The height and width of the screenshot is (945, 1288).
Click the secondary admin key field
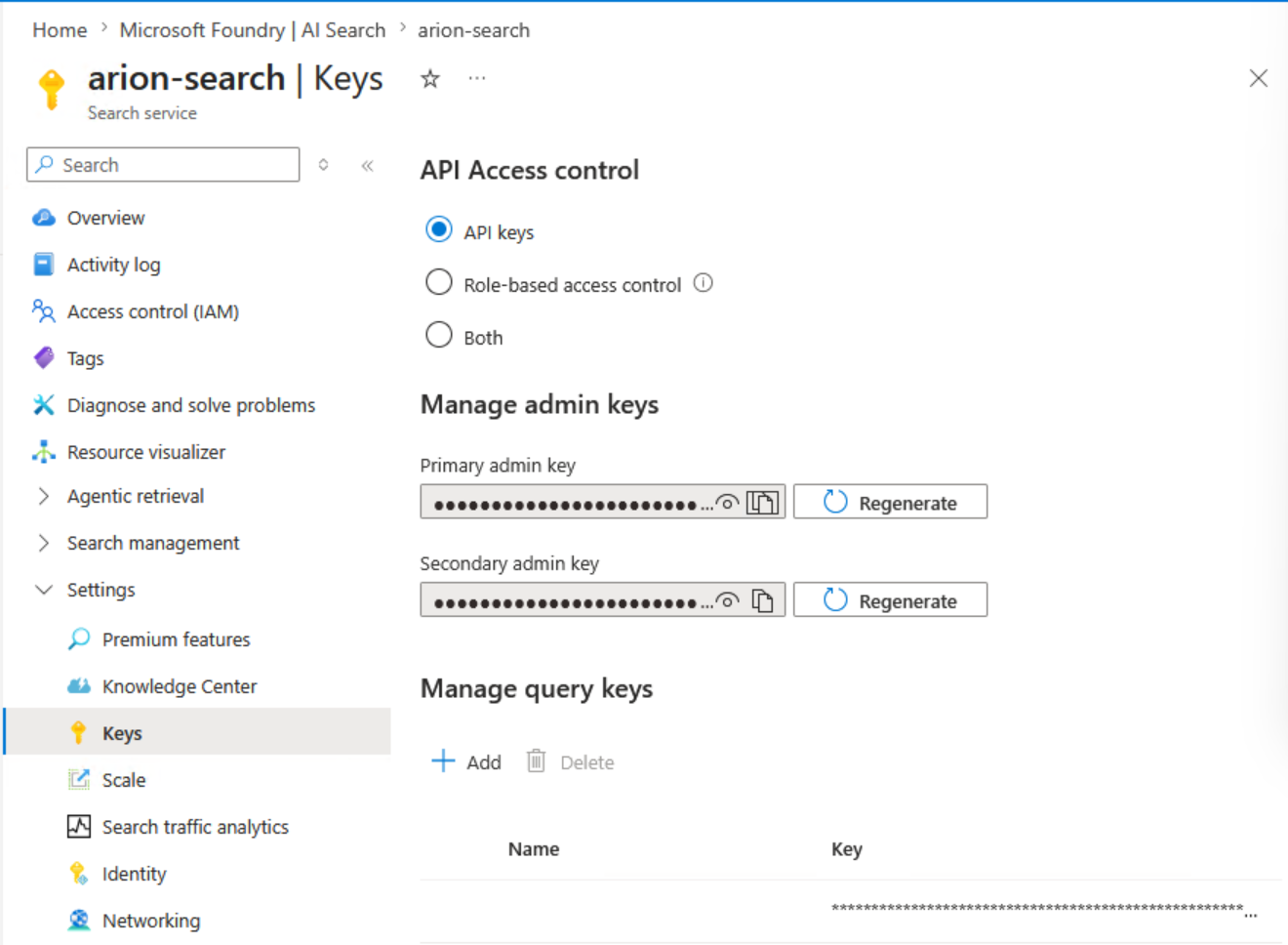[x=602, y=599]
